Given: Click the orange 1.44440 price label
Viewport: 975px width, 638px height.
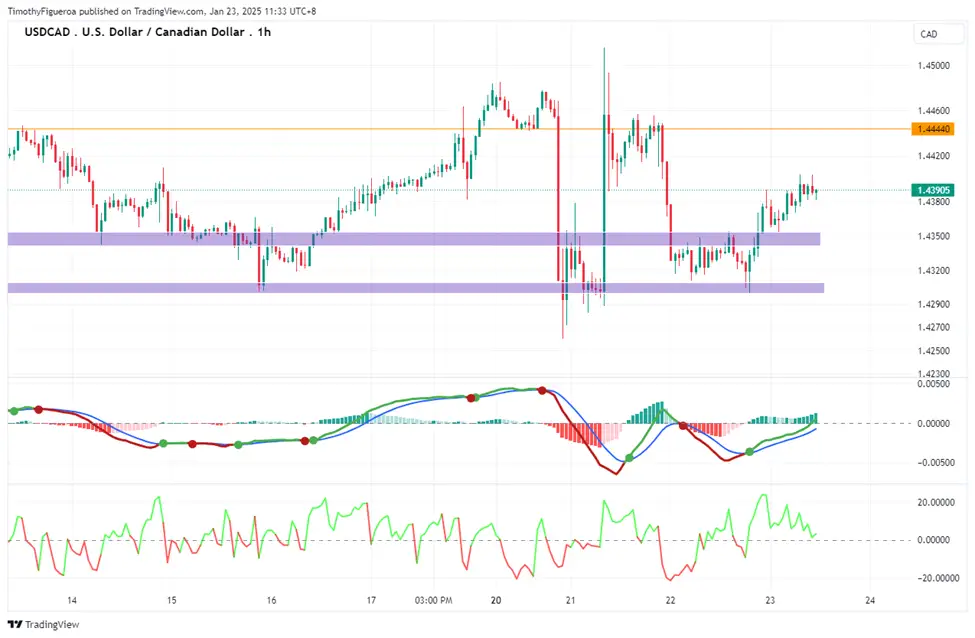Looking at the screenshot, I should click(931, 129).
